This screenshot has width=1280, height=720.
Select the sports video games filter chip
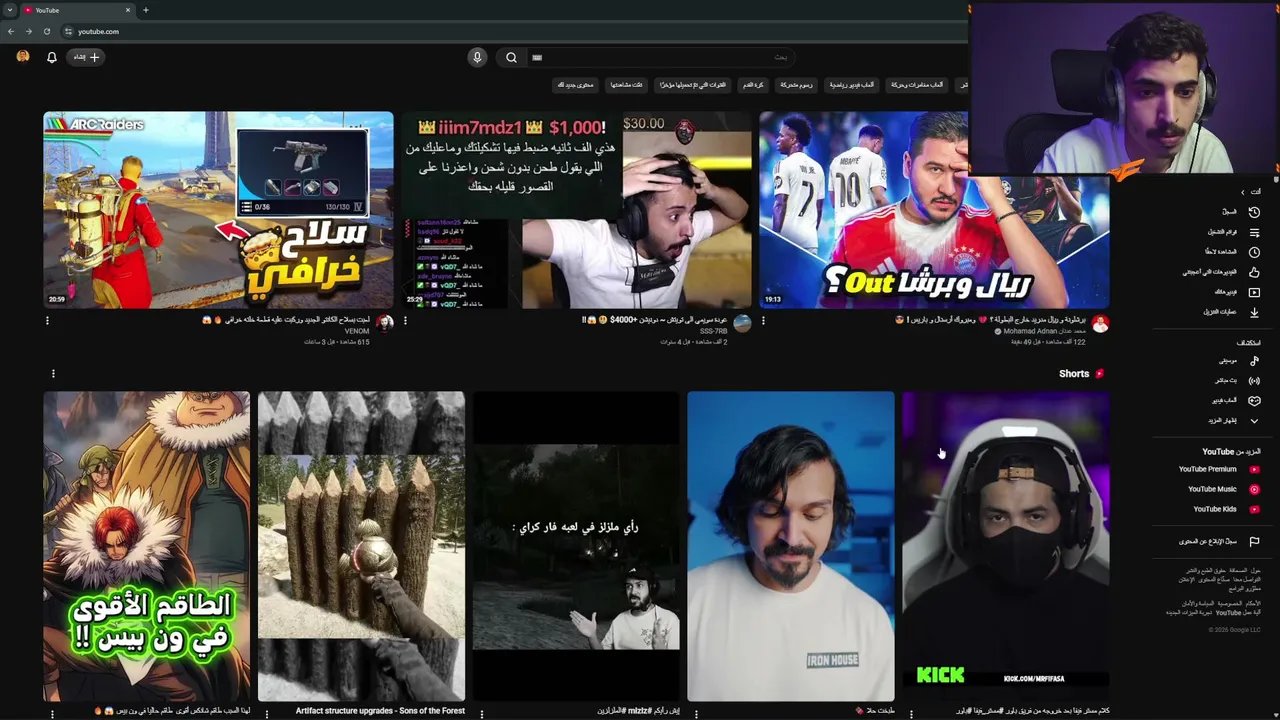click(851, 85)
